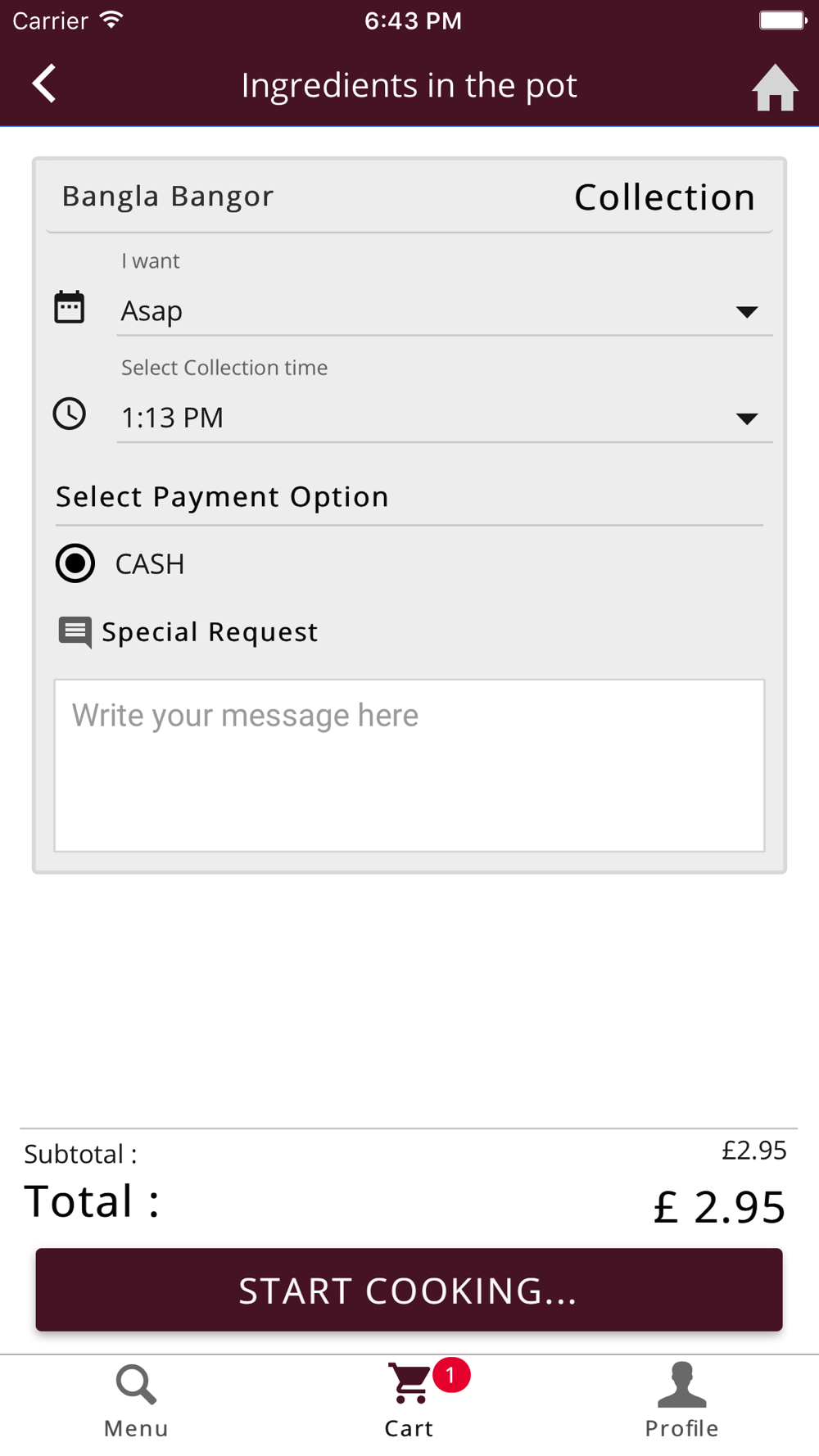Viewport: 819px width, 1456px height.
Task: Select the CASH payment radio button
Action: (x=75, y=563)
